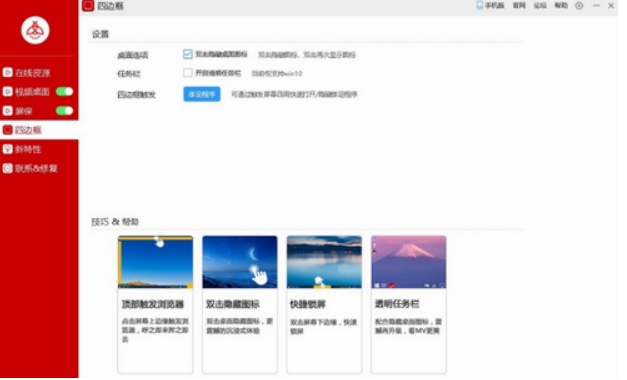627x380 pixels.
Task: Click the firefly logo in the sidebar
Action: pyautogui.click(x=35, y=30)
